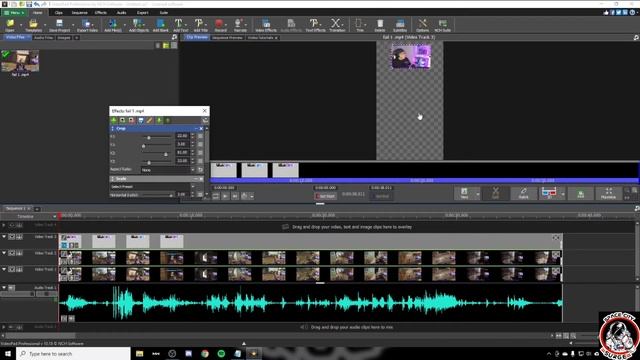
Task: Open the Clips ribbon tab
Action: point(59,13)
